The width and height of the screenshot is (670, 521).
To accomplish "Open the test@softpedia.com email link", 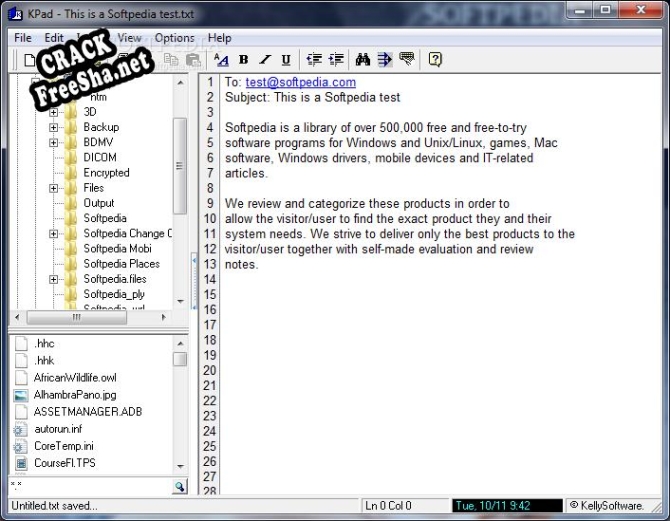I will point(300,82).
